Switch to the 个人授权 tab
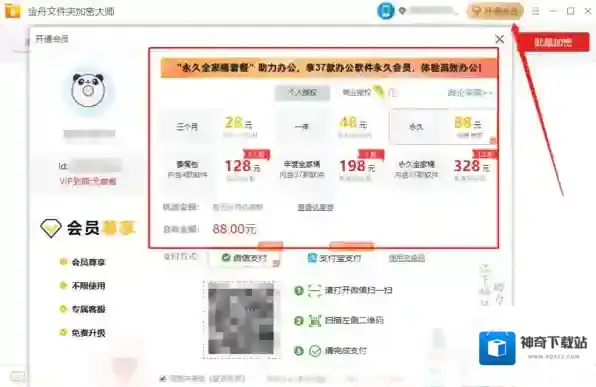Viewport: 596px width, 387px height. click(302, 92)
